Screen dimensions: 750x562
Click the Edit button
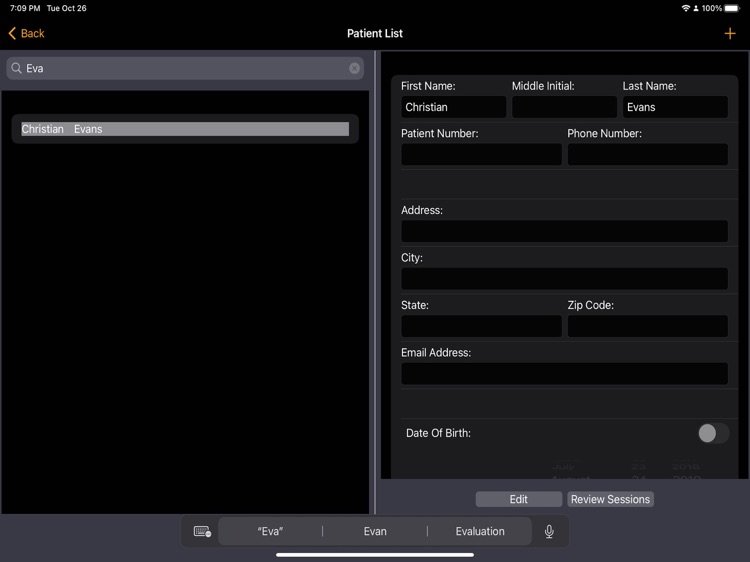518,499
